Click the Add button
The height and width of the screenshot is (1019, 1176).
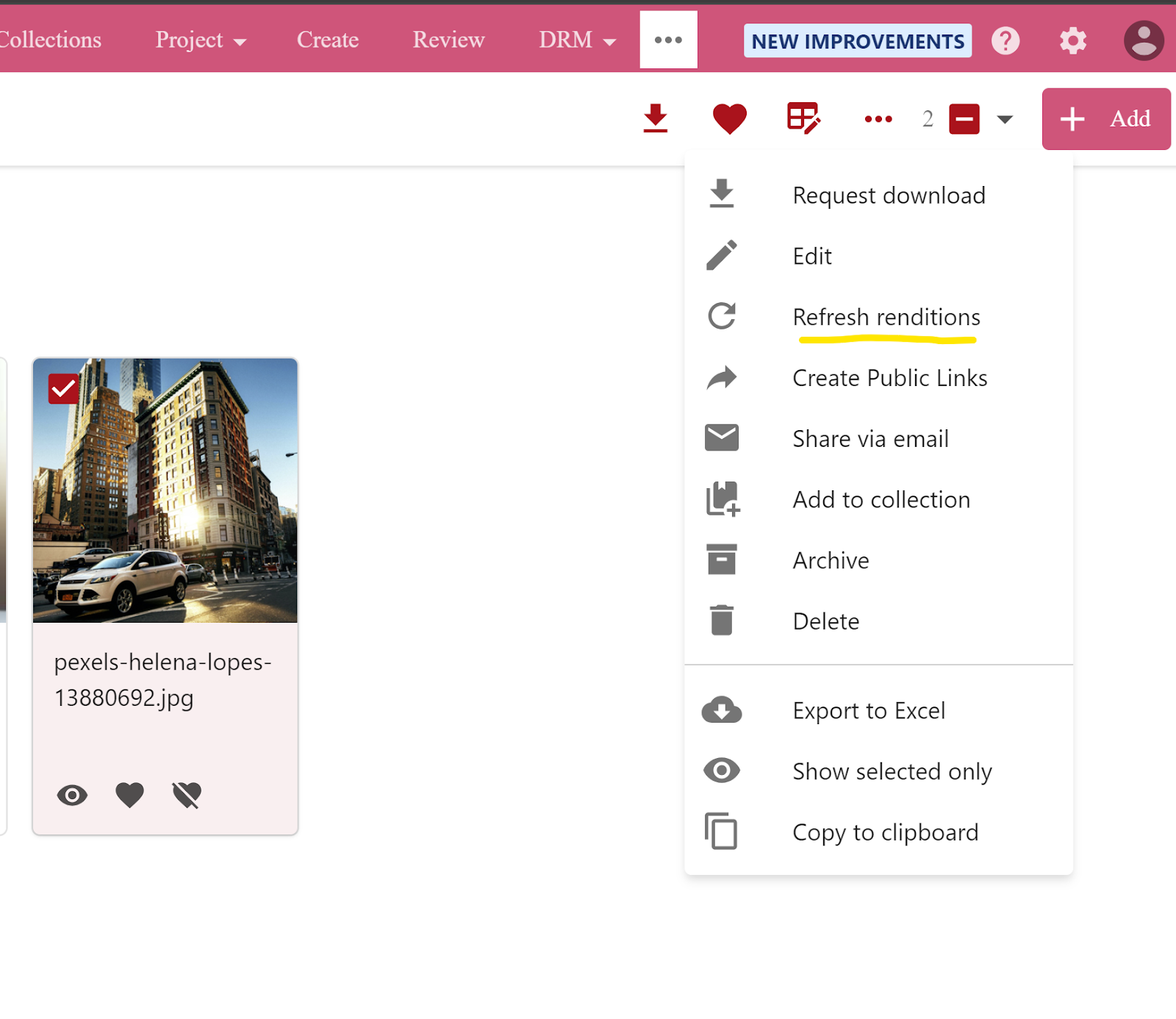[1106, 119]
